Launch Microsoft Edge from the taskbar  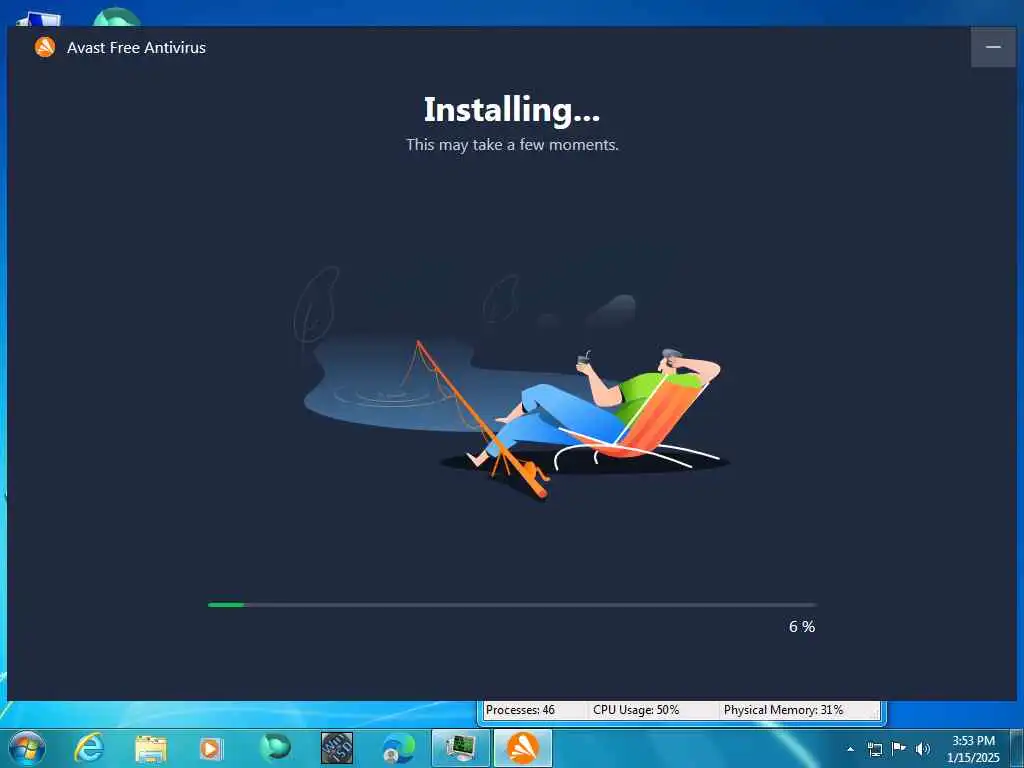tap(398, 749)
